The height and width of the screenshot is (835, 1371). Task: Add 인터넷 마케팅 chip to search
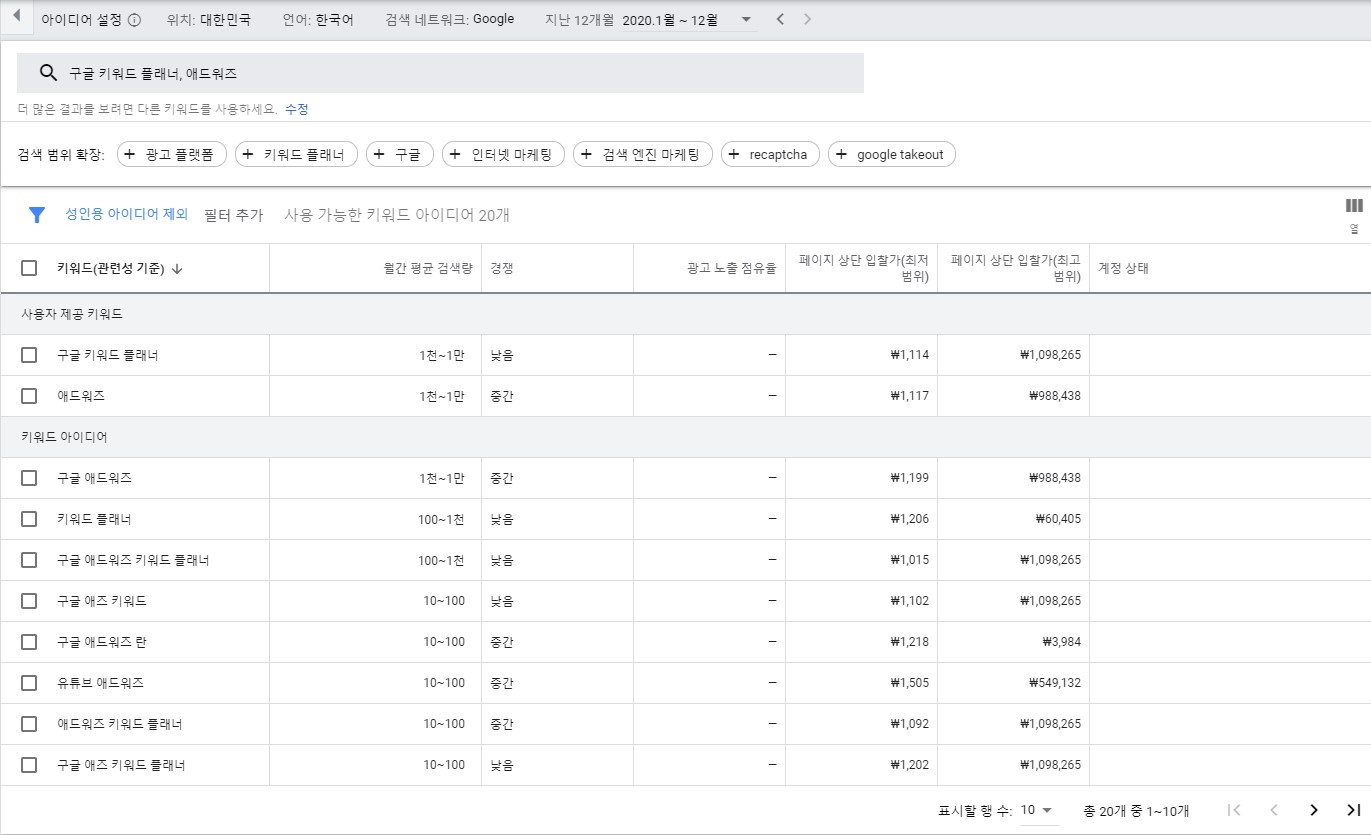(503, 154)
